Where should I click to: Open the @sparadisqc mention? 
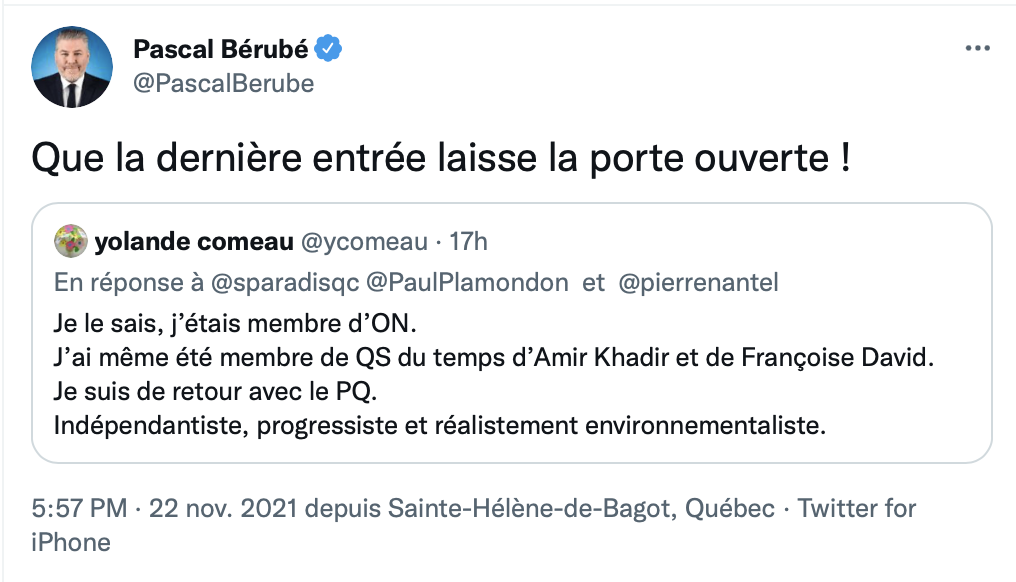coord(286,283)
